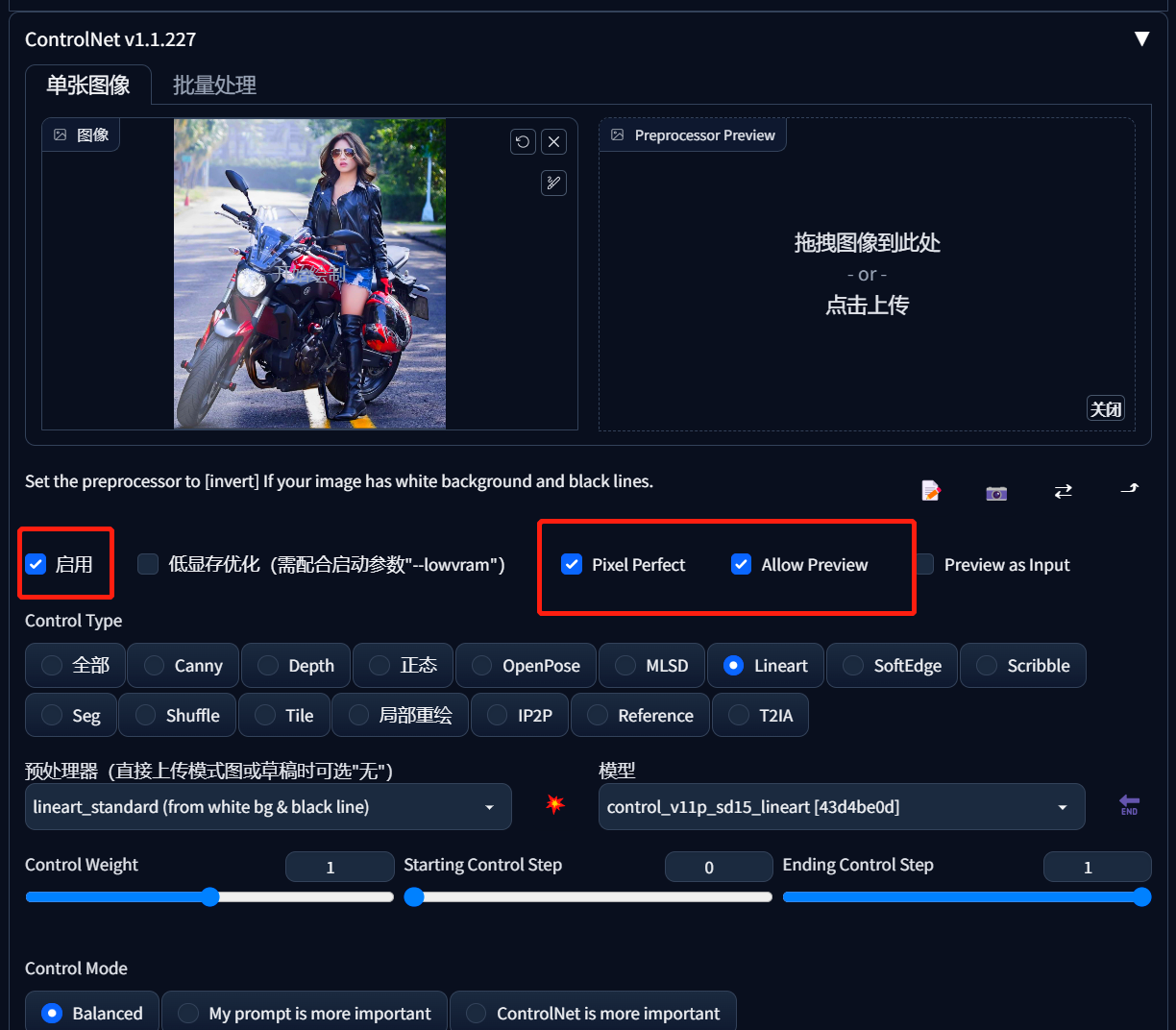Click the Preprocessor Preview image icon
This screenshot has width=1176, height=1030.
pos(618,135)
